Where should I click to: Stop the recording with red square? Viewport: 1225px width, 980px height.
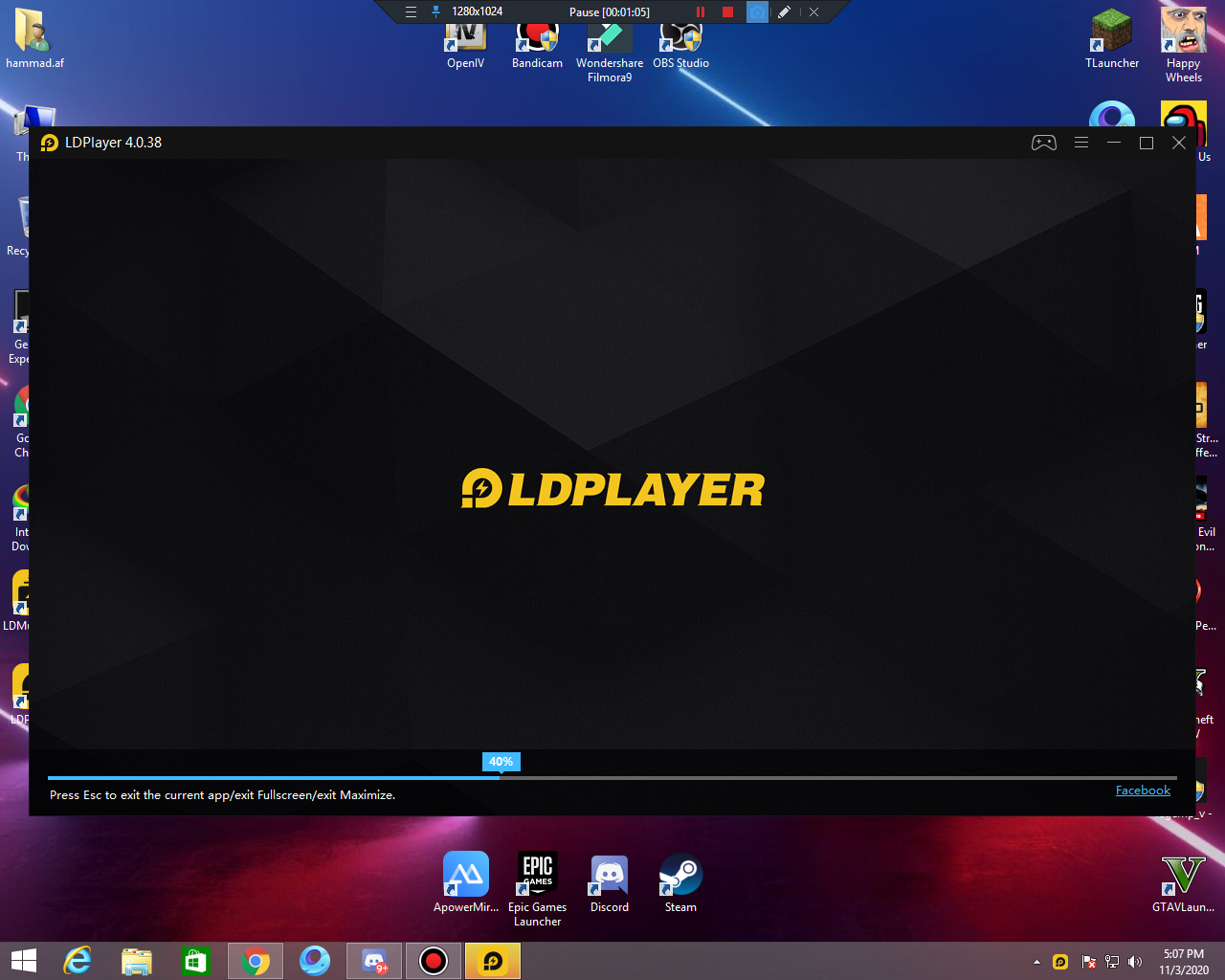[x=727, y=12]
